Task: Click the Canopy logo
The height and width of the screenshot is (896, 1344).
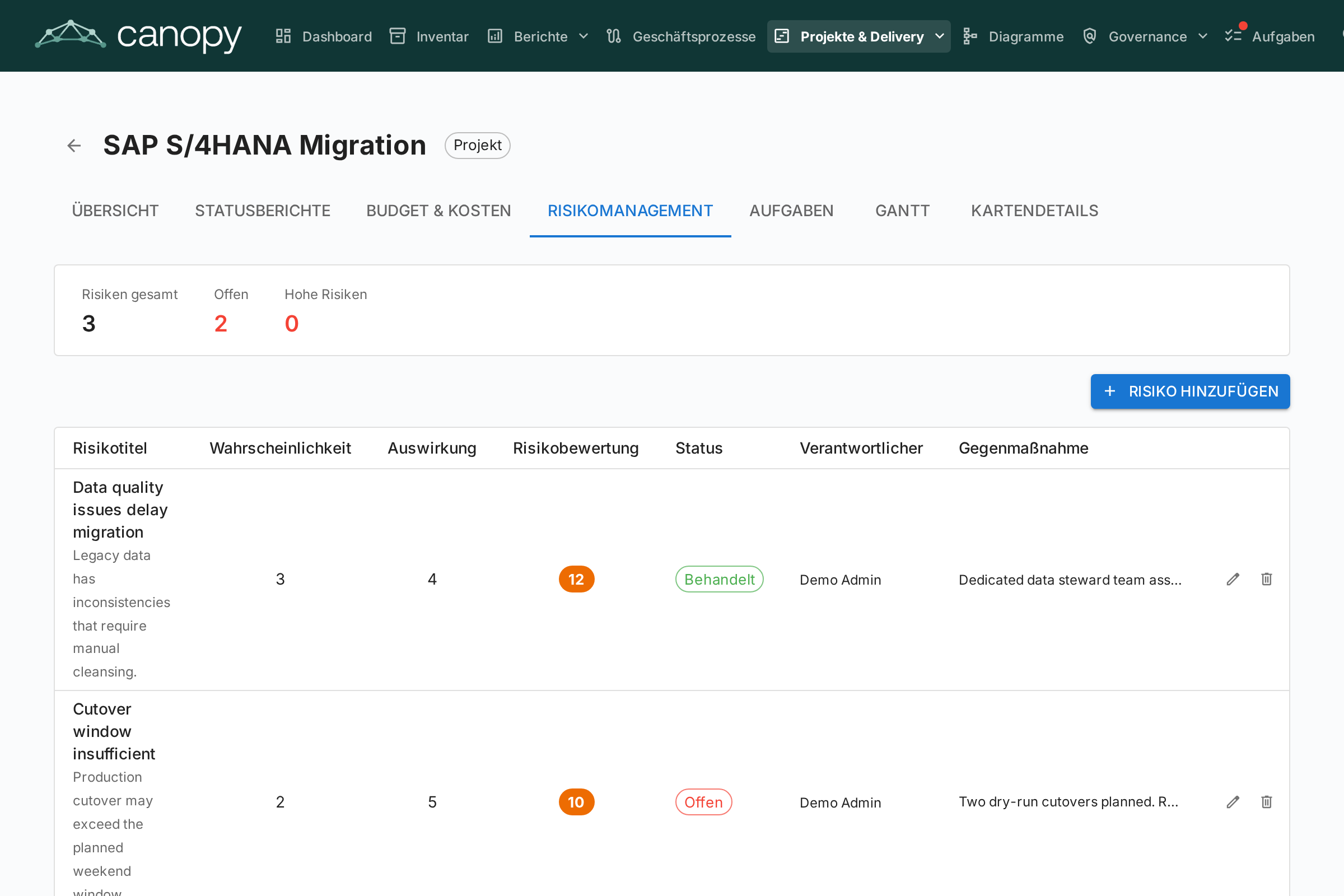Action: tap(138, 35)
